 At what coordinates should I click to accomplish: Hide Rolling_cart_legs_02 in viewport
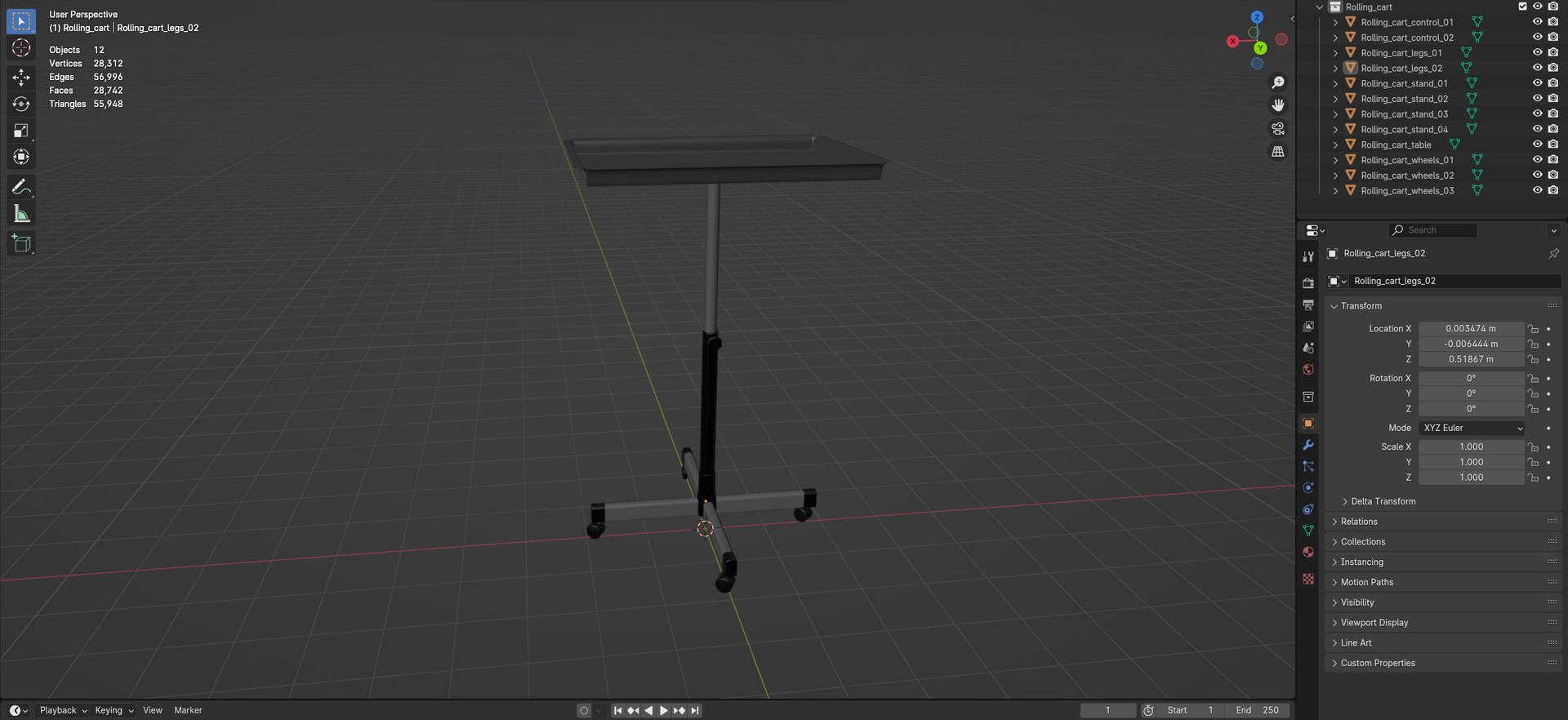1537,68
